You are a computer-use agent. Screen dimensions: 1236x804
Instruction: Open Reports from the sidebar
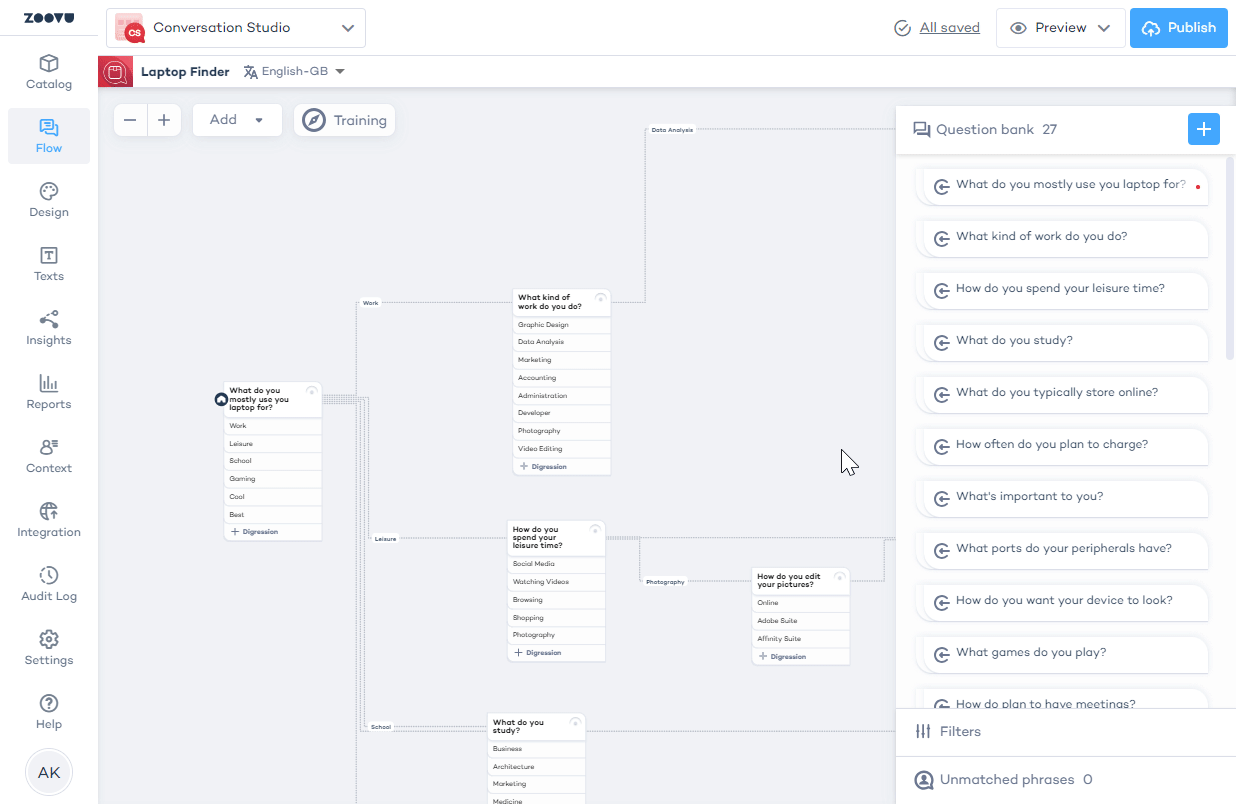click(49, 392)
